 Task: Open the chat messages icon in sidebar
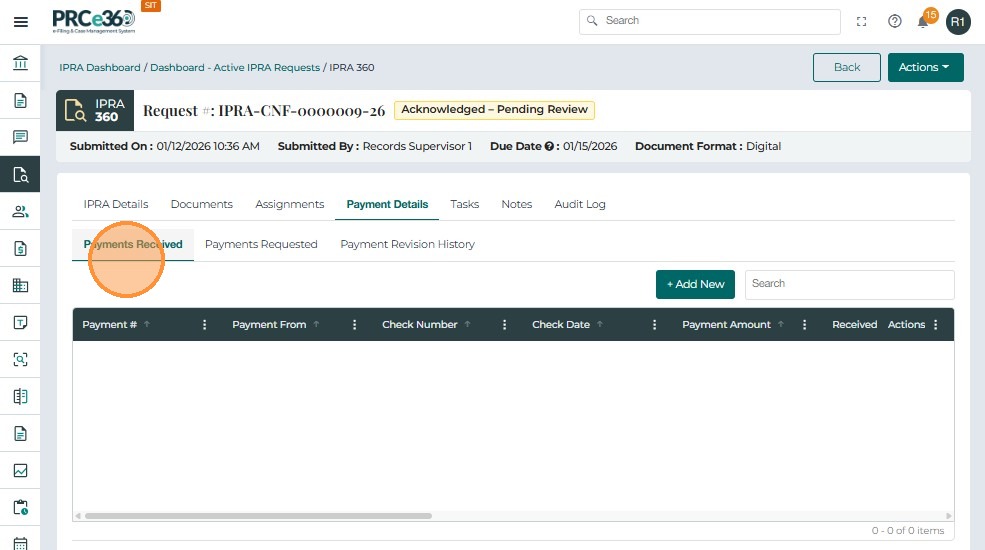[x=20, y=137]
